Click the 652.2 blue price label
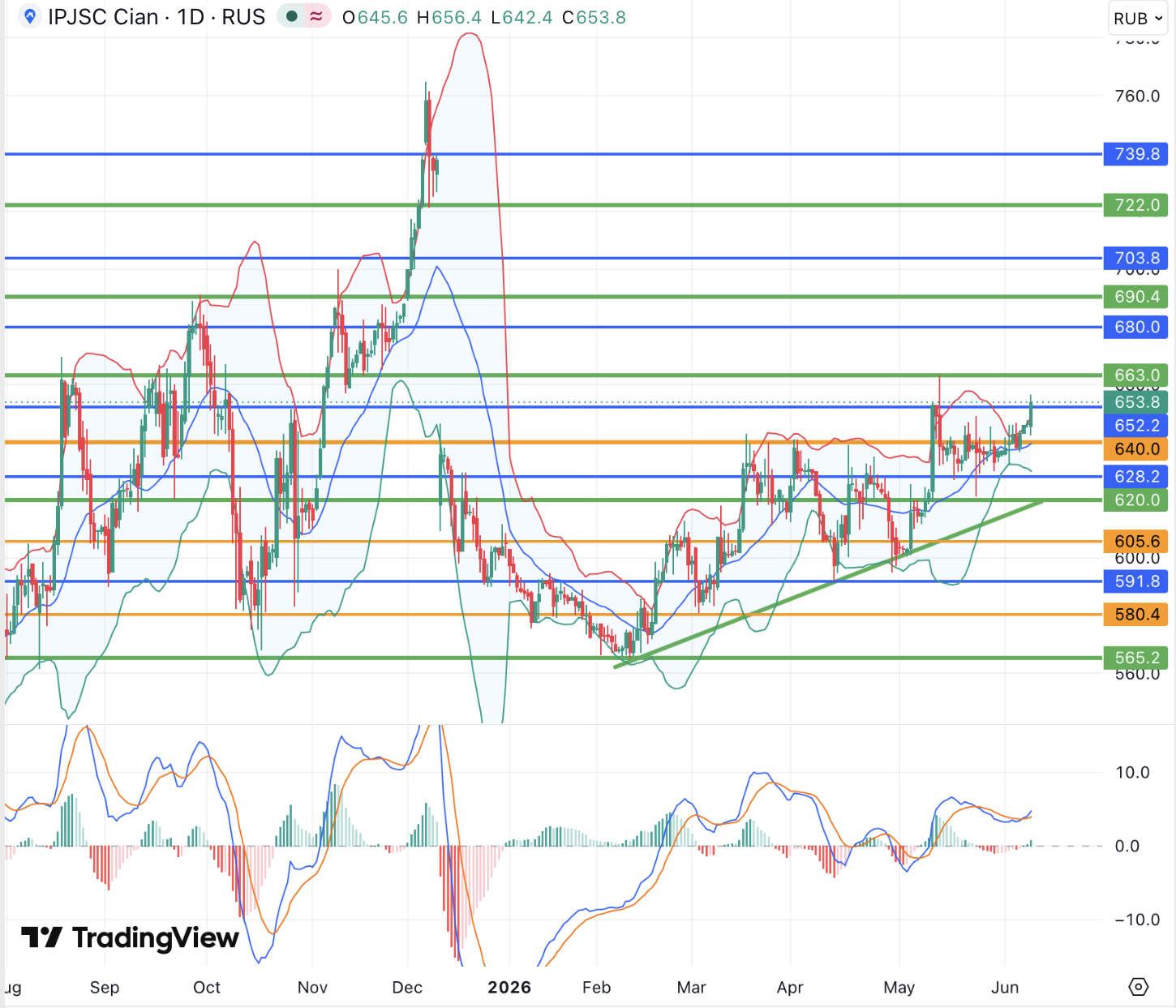Screen dimensions: 1176x1008 pos(1135,426)
